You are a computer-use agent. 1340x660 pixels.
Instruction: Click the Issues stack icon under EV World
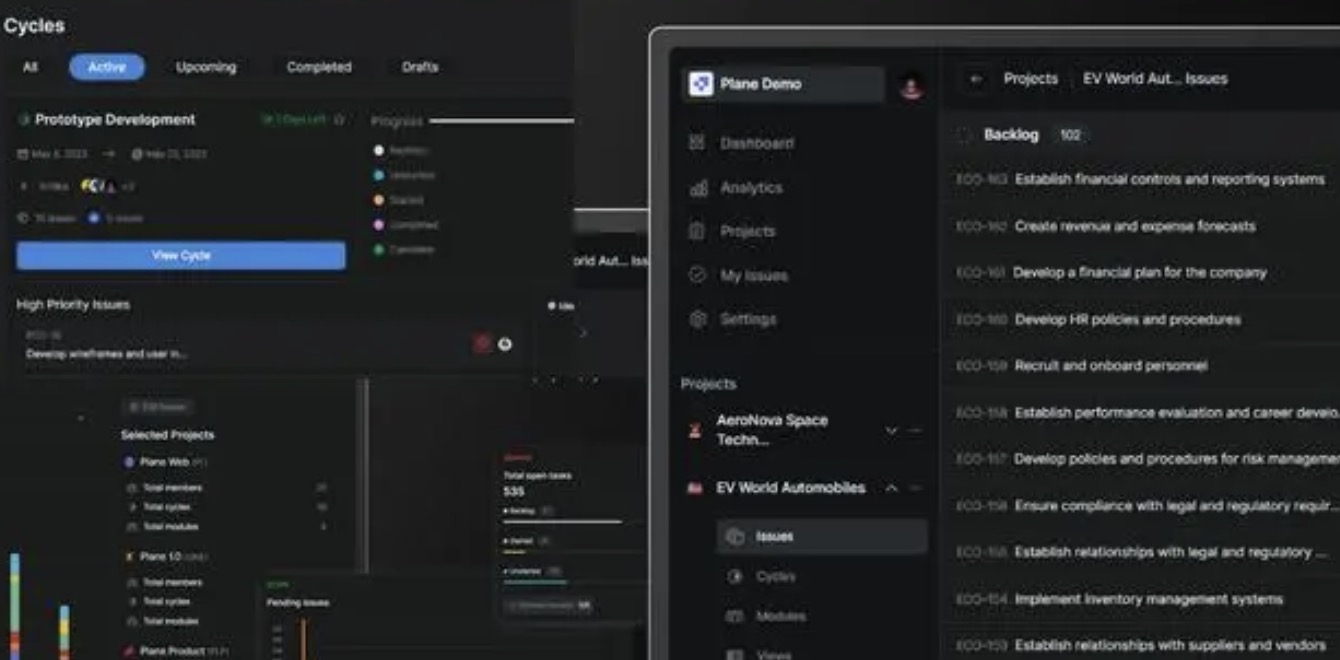(735, 537)
